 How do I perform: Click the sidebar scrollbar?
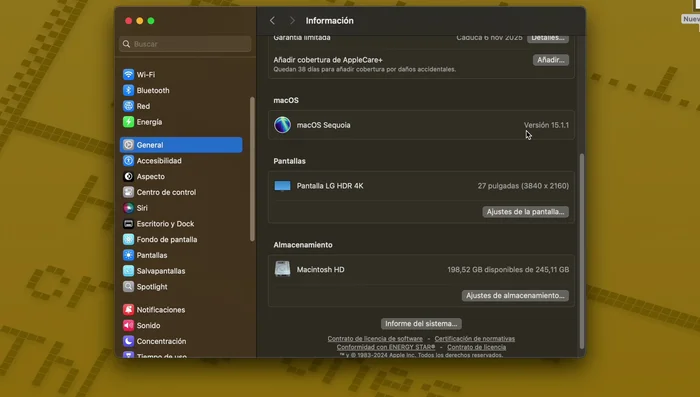[x=252, y=169]
